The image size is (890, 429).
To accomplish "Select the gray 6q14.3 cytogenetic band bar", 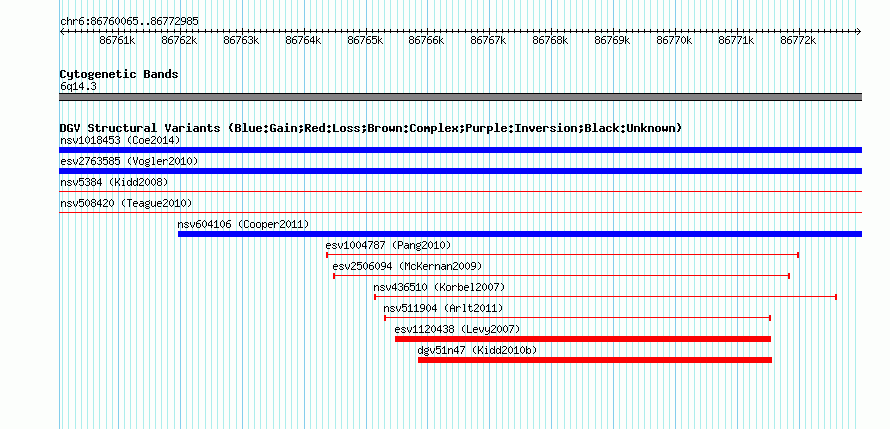I will (x=460, y=97).
